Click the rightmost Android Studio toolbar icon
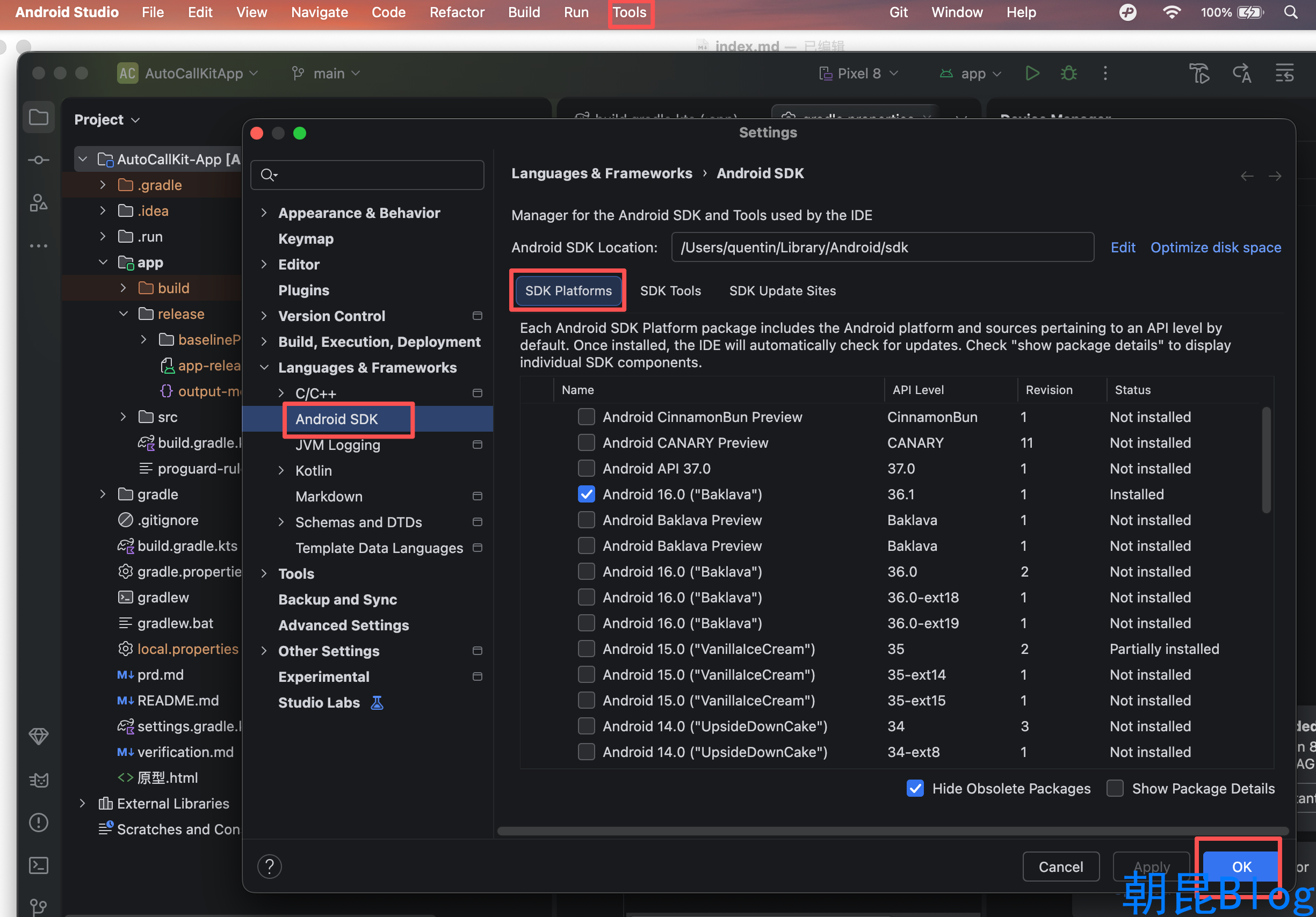 click(1284, 74)
